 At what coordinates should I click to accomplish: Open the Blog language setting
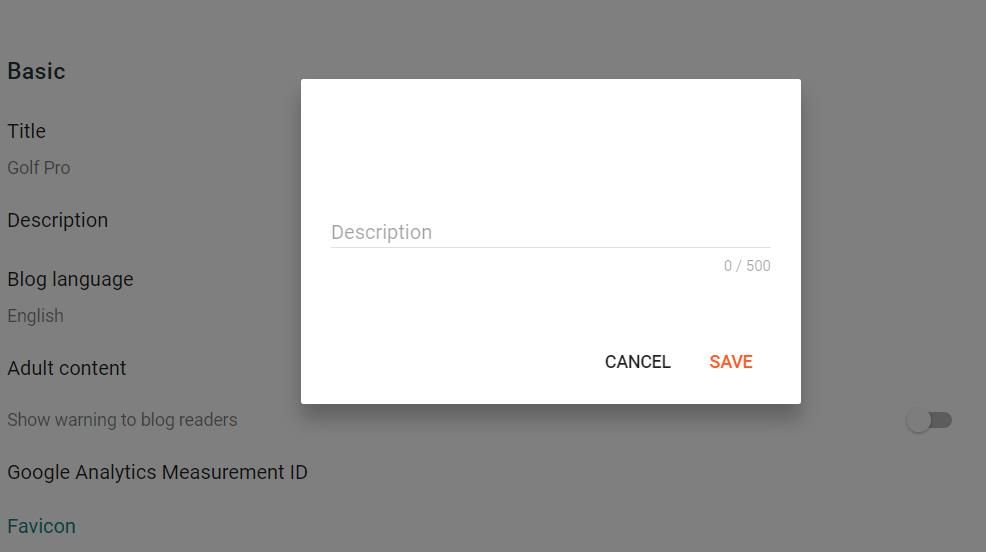[x=70, y=279]
